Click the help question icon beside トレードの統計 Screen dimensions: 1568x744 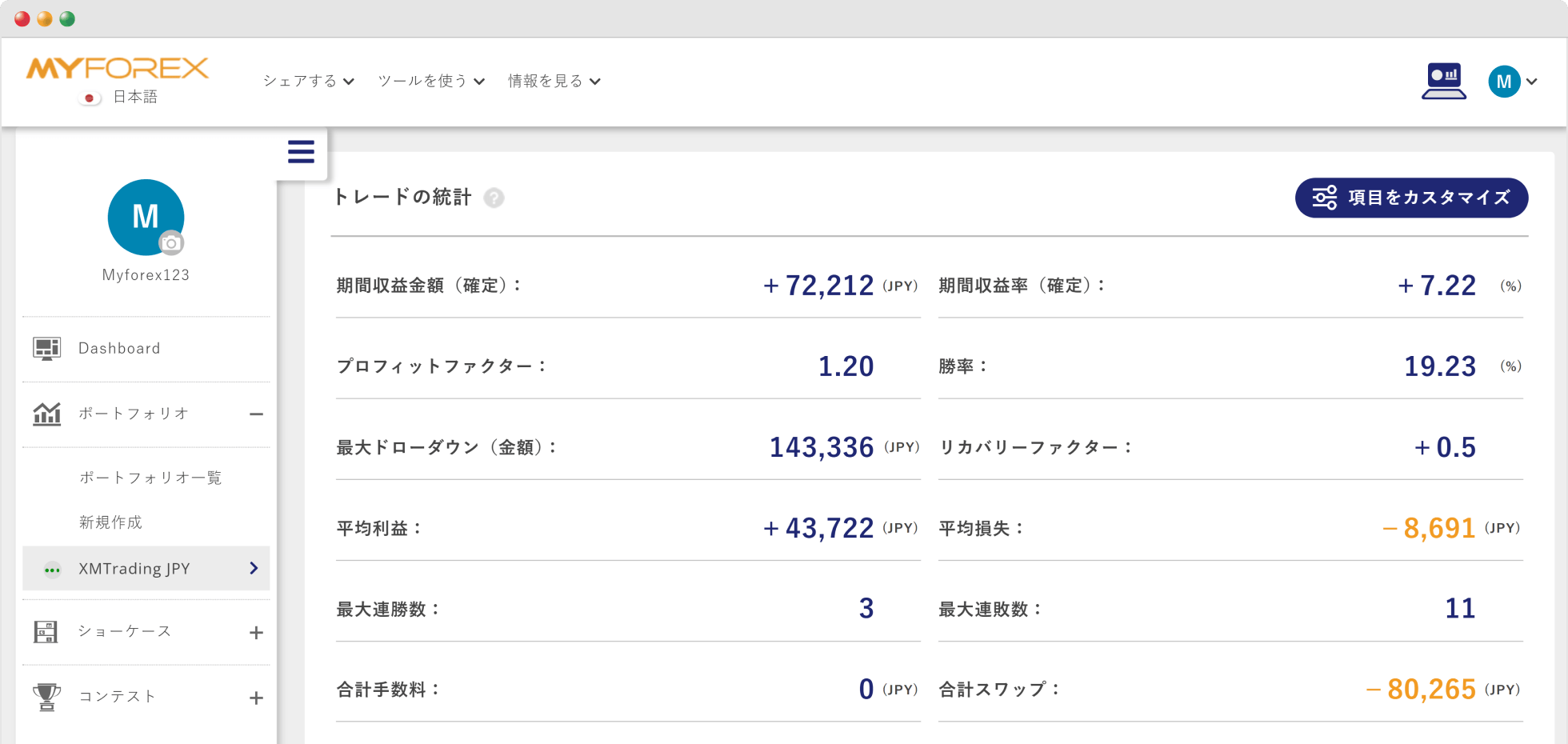(x=494, y=198)
